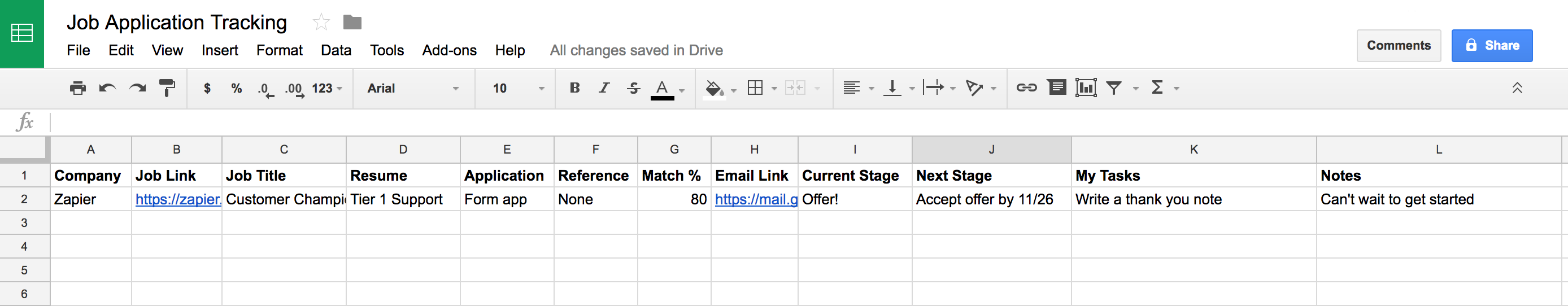The width and height of the screenshot is (1568, 306).
Task: Open the zapier job link in B2
Action: coord(178,199)
